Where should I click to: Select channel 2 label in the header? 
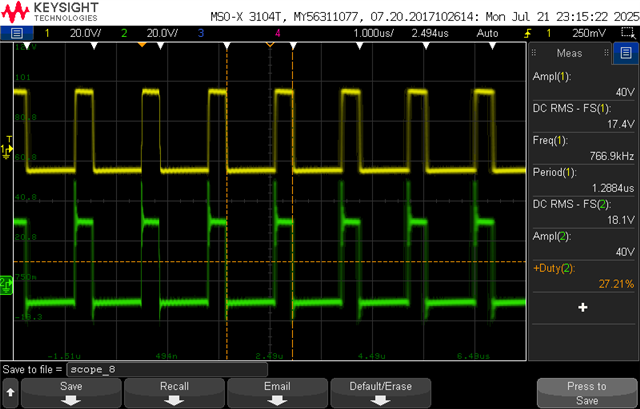click(x=124, y=33)
